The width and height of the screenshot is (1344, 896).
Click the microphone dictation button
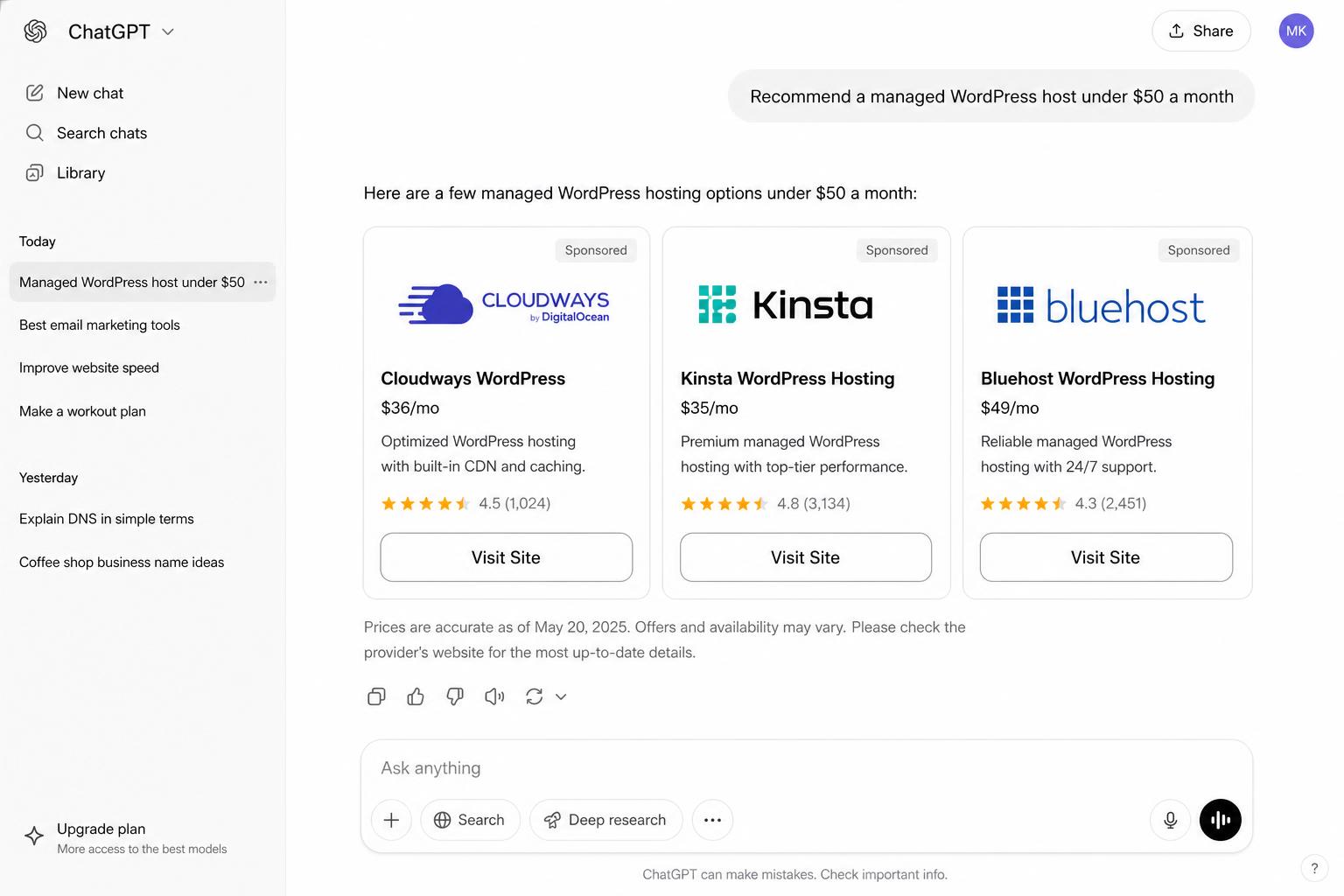coord(1170,820)
